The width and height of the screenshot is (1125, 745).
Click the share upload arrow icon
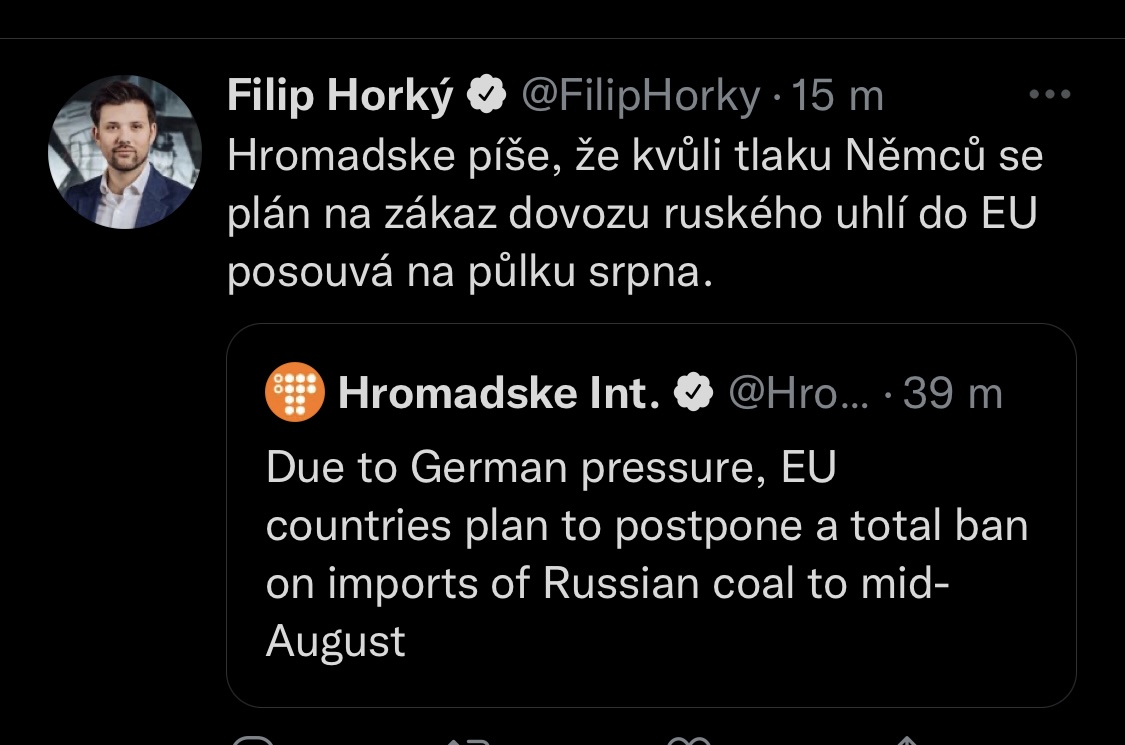coord(905,741)
